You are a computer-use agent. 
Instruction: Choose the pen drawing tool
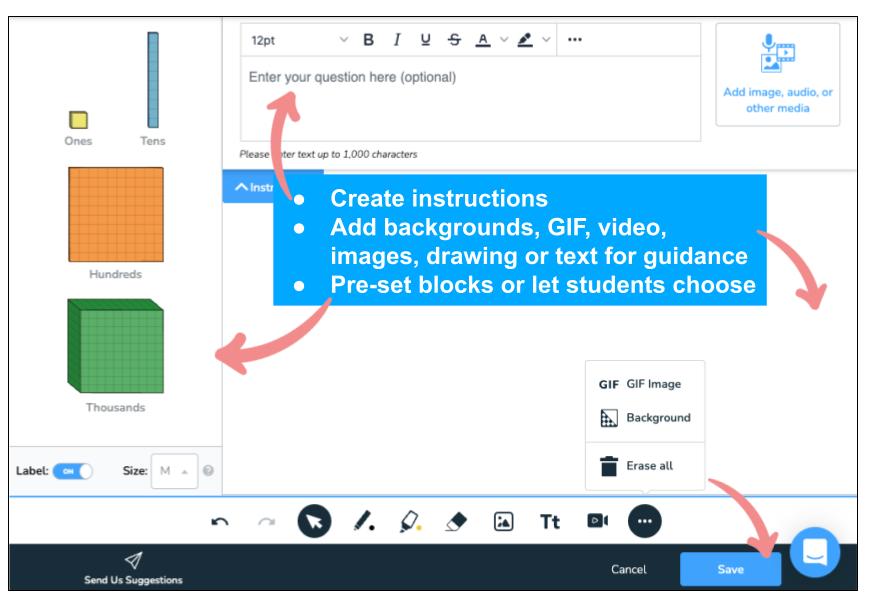pyautogui.click(x=364, y=521)
